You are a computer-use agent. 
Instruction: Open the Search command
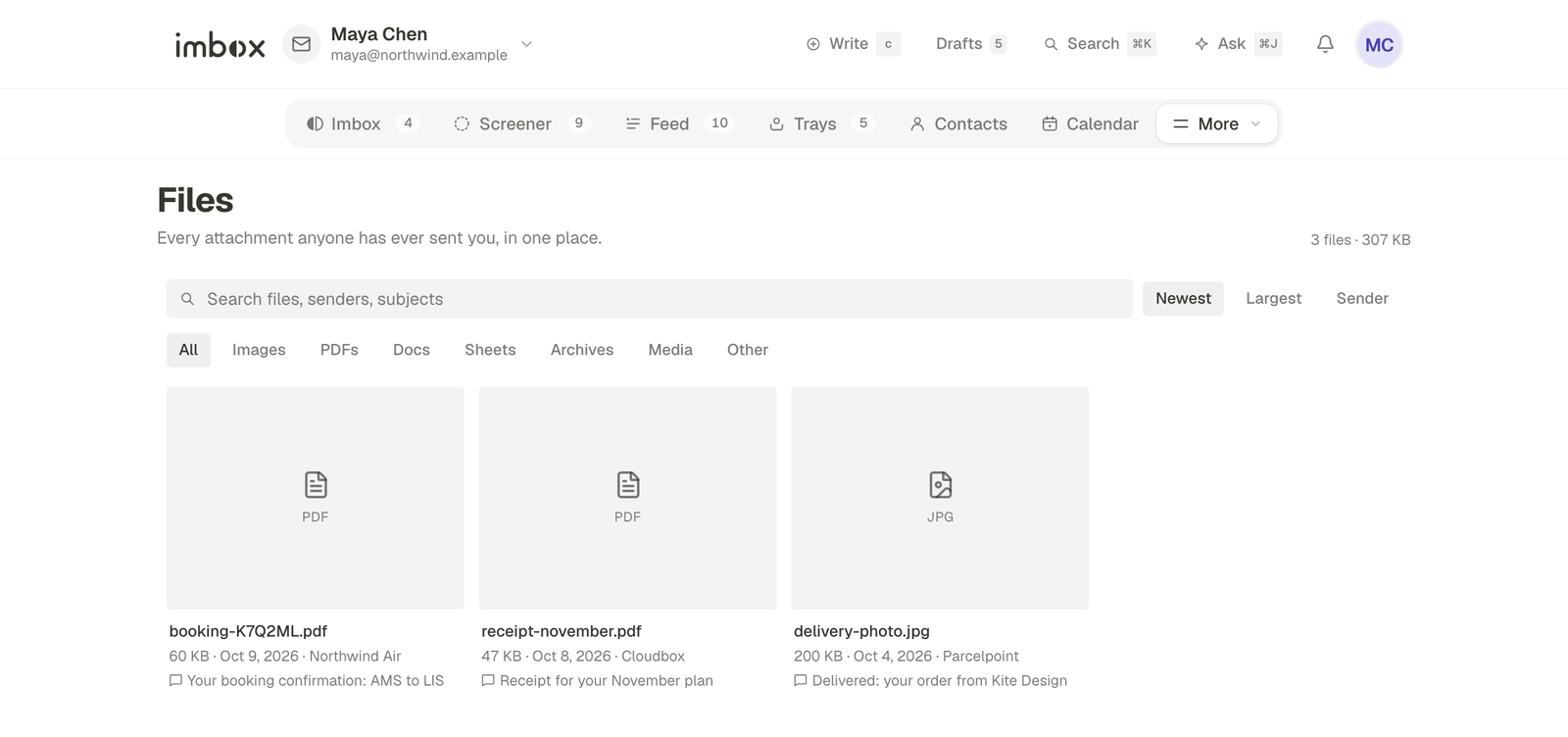click(1099, 44)
